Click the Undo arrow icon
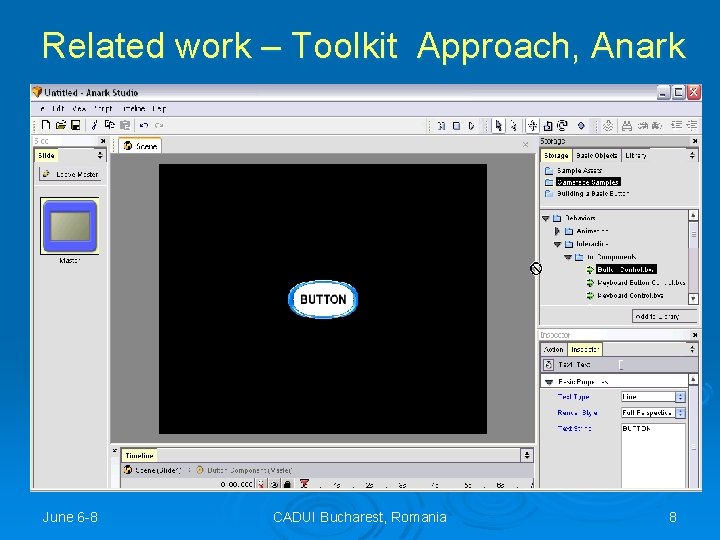The width and height of the screenshot is (720, 540). coord(144,125)
